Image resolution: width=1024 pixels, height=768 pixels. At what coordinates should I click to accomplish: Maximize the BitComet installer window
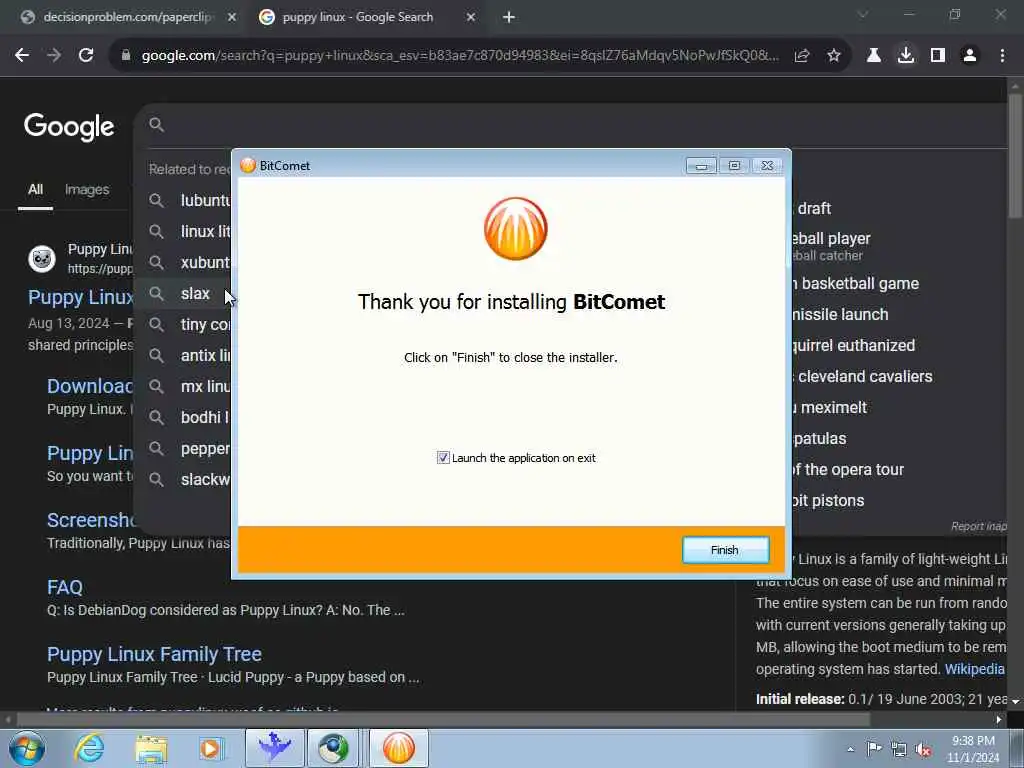coord(734,166)
